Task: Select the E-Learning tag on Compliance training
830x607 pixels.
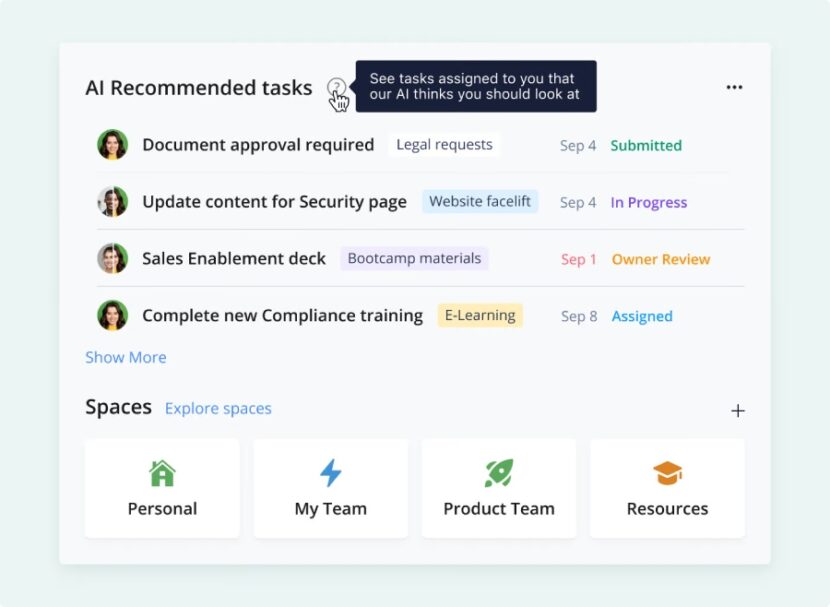Action: pos(480,315)
